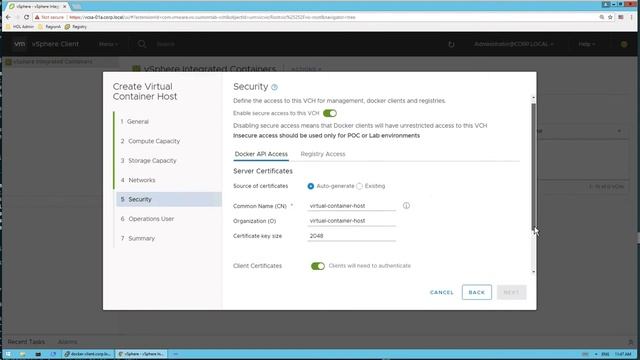The image size is (640, 360).
Task: Select Auto-generate certificate source
Action: point(311,186)
